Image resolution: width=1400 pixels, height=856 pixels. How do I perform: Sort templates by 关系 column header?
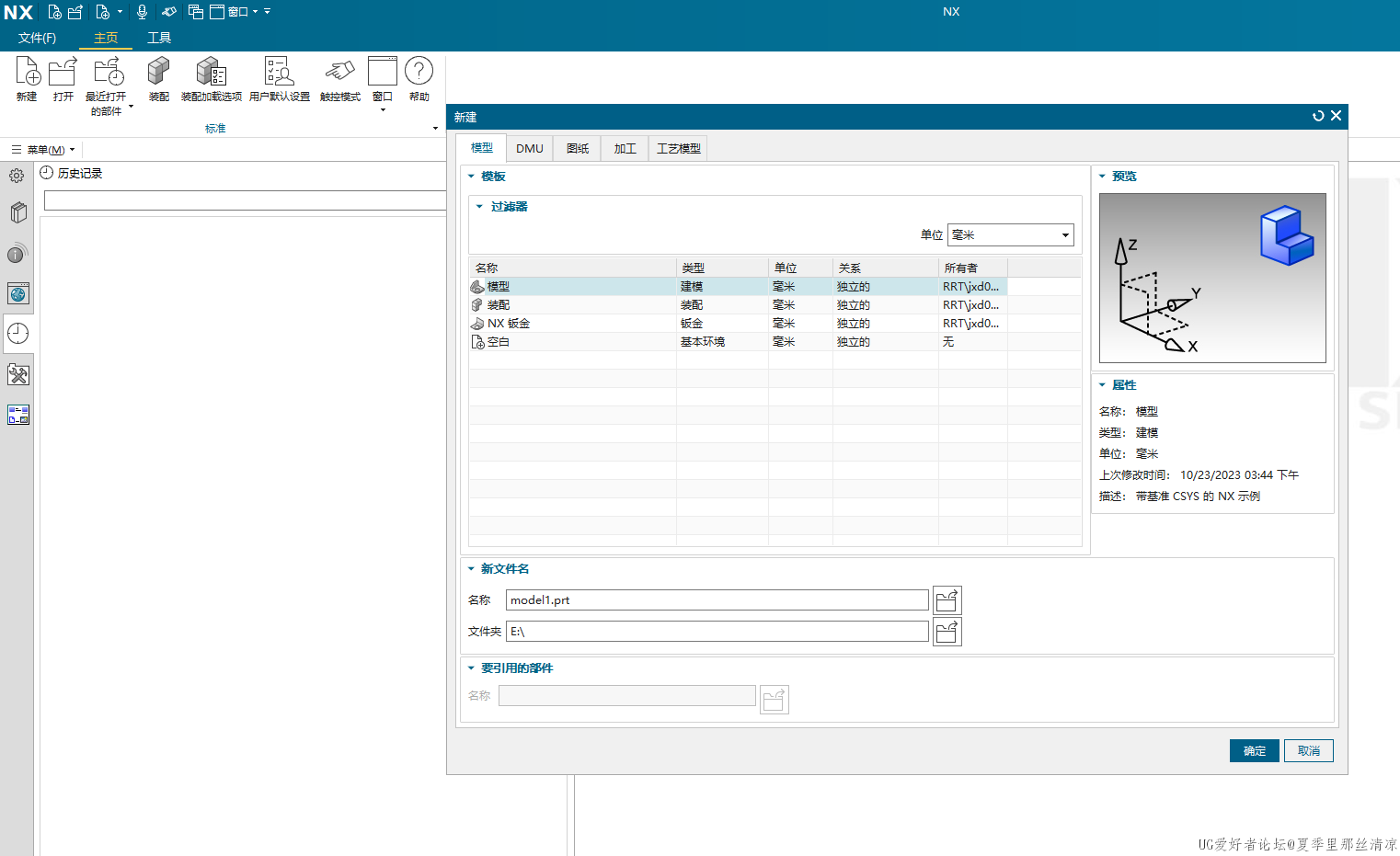tap(886, 268)
